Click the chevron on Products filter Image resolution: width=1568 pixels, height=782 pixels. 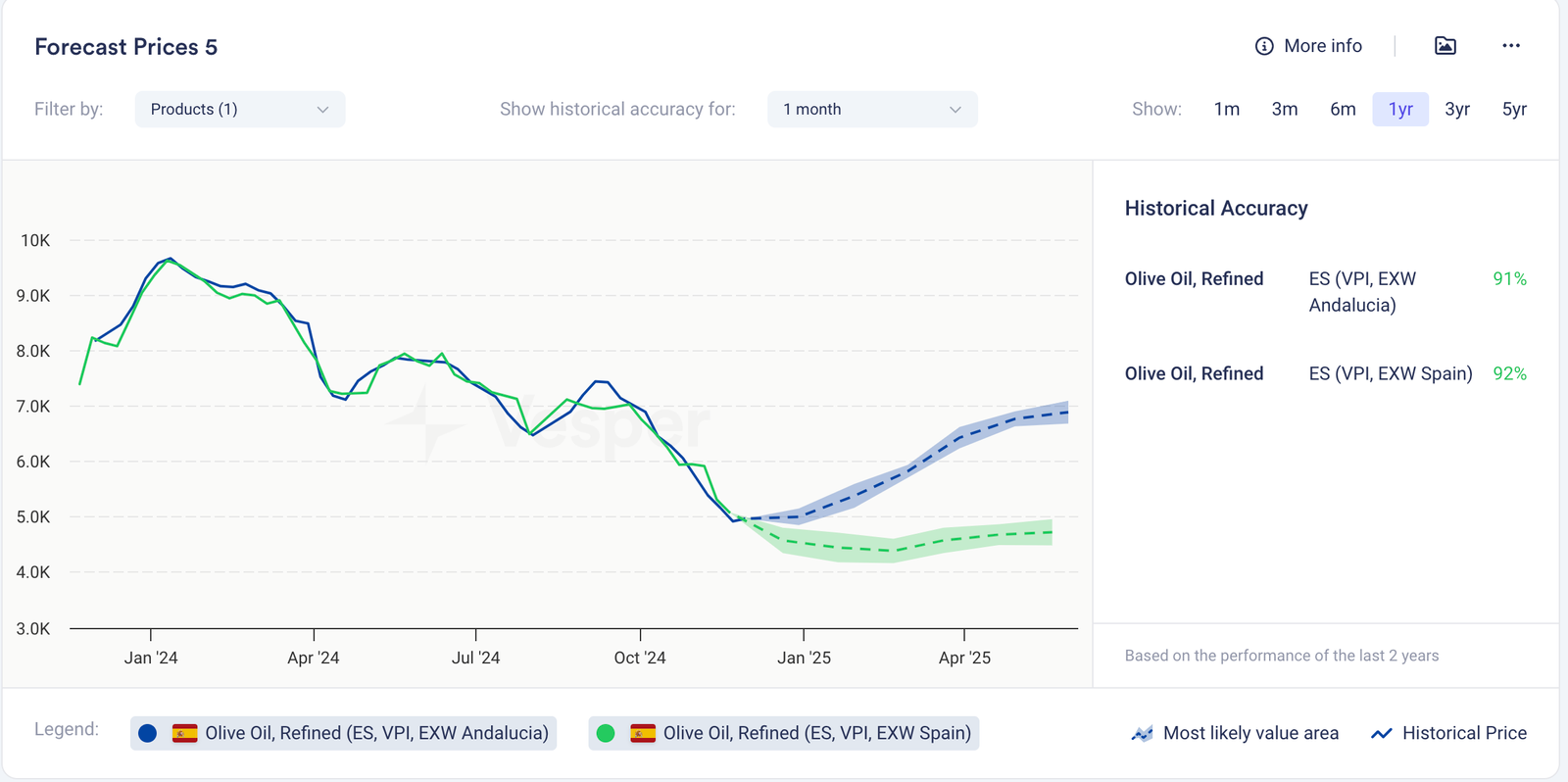click(322, 110)
